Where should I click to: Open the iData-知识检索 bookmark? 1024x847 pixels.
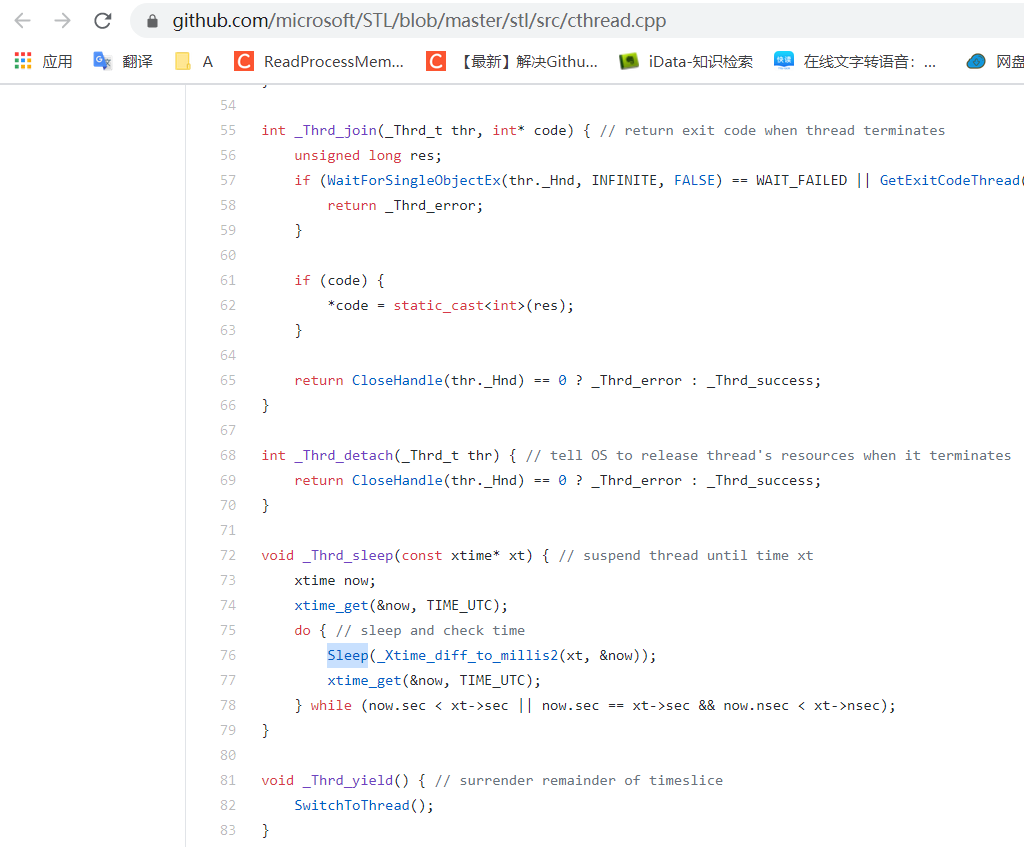686,61
